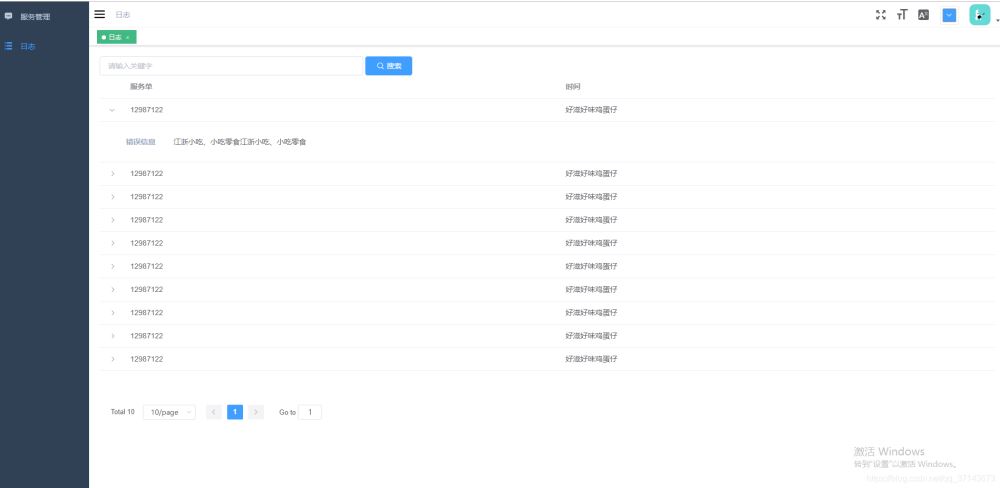This screenshot has width=1000, height=488.
Task: Select page number 1 in pagination
Action: click(x=235, y=412)
